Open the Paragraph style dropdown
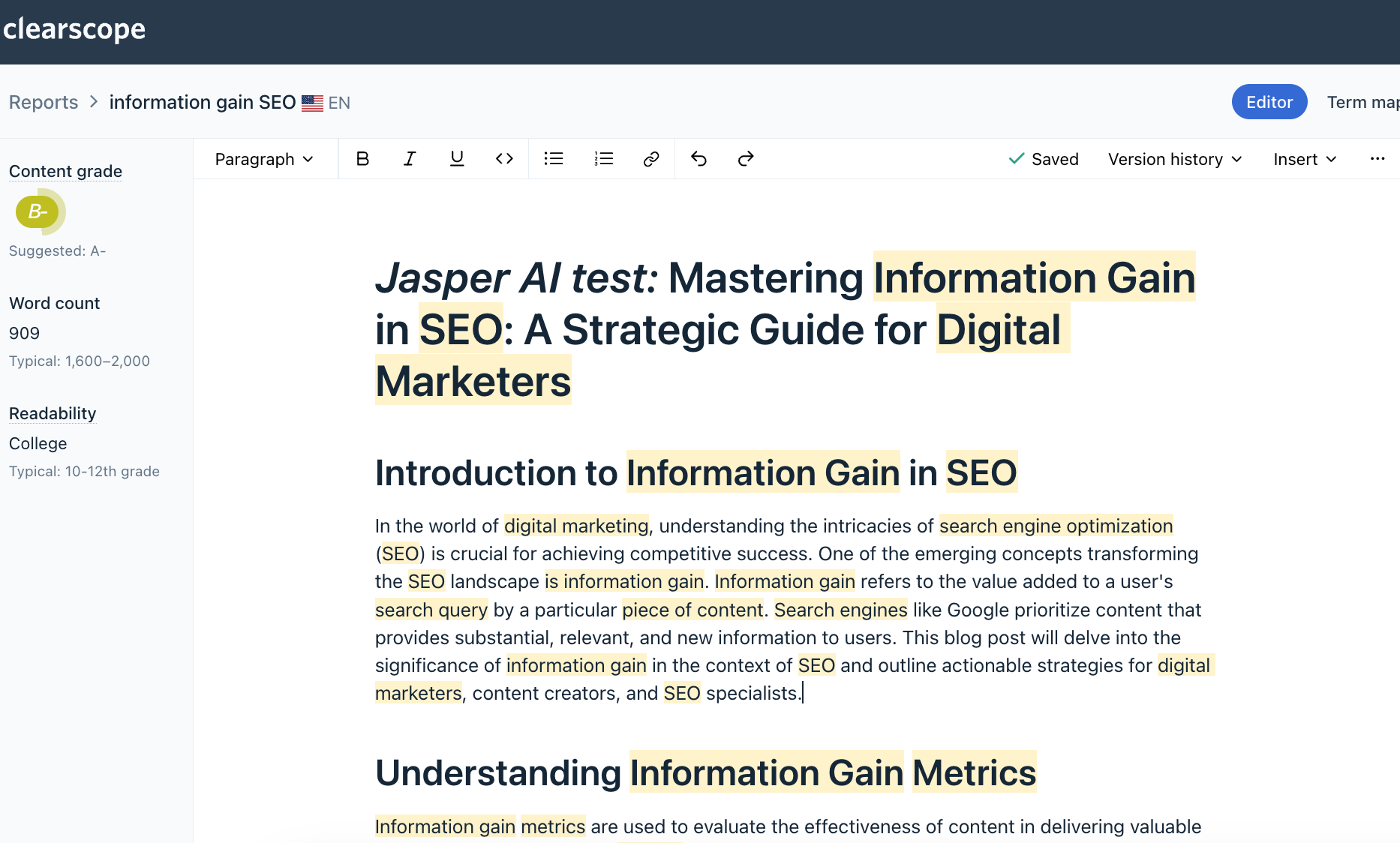Screen dimensions: 1400x843 (x=264, y=159)
